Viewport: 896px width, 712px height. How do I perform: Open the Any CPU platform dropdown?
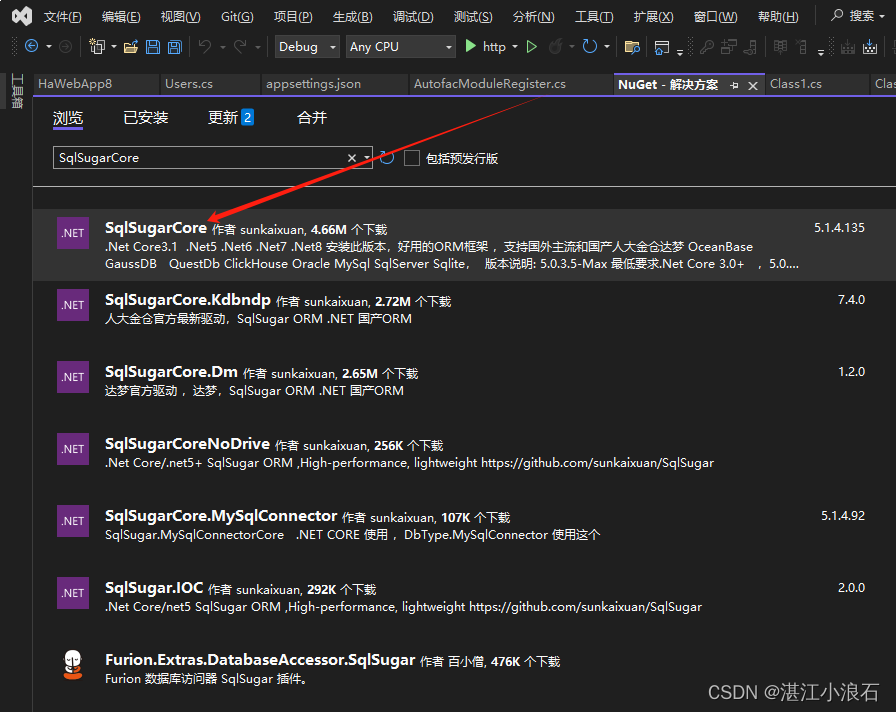pos(401,47)
